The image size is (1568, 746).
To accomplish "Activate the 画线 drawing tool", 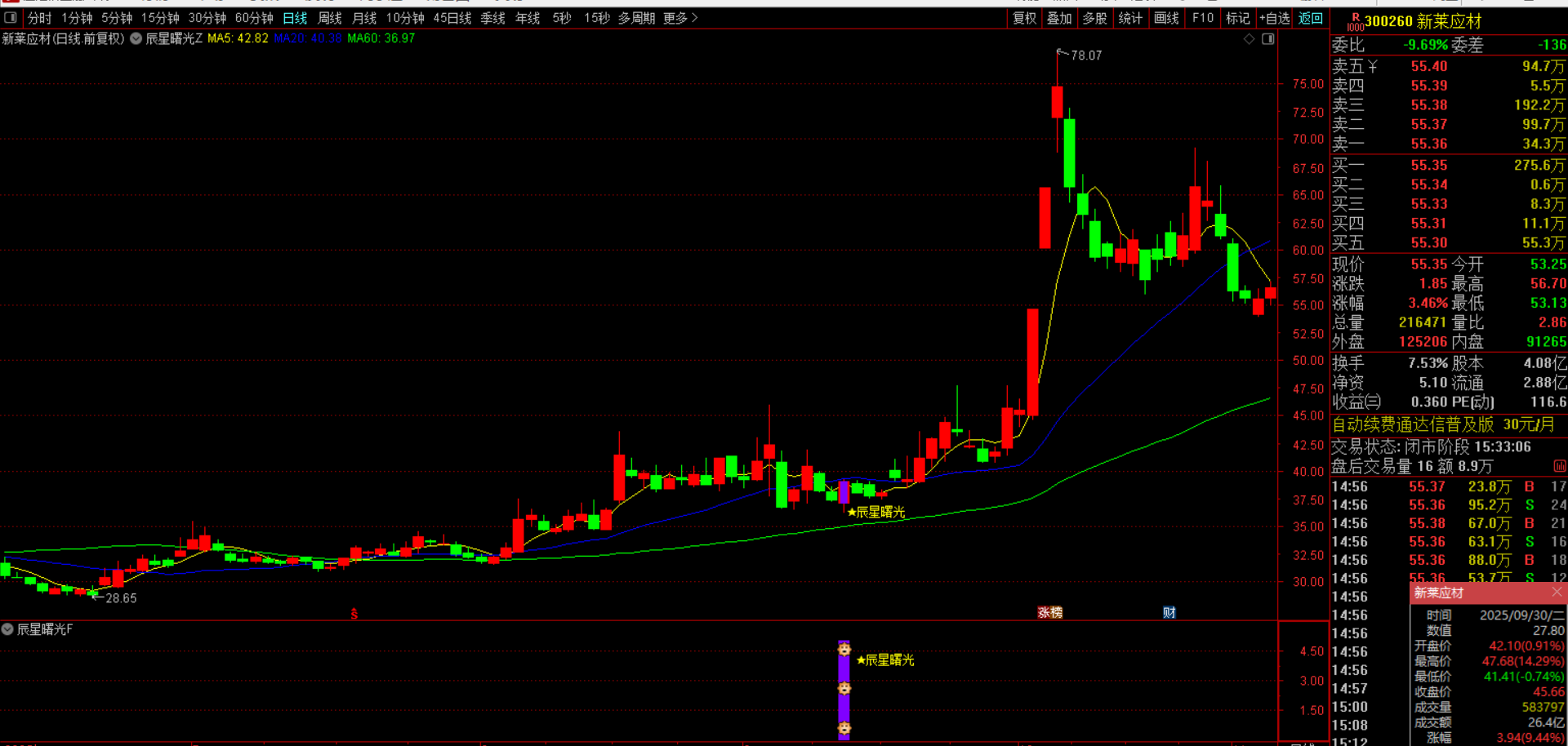I will click(x=1166, y=18).
